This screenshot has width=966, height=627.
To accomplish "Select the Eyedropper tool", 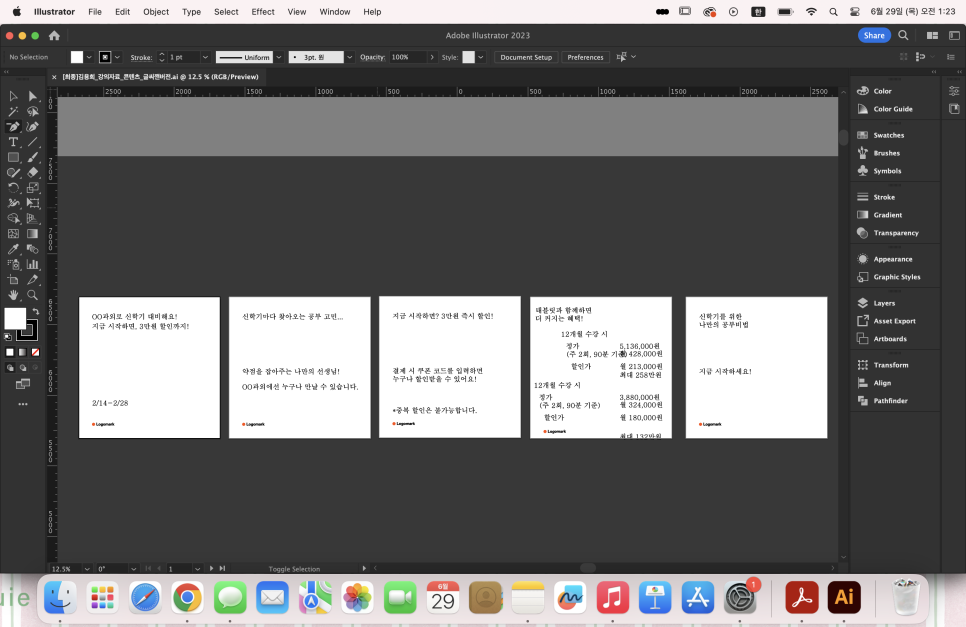I will 13,249.
